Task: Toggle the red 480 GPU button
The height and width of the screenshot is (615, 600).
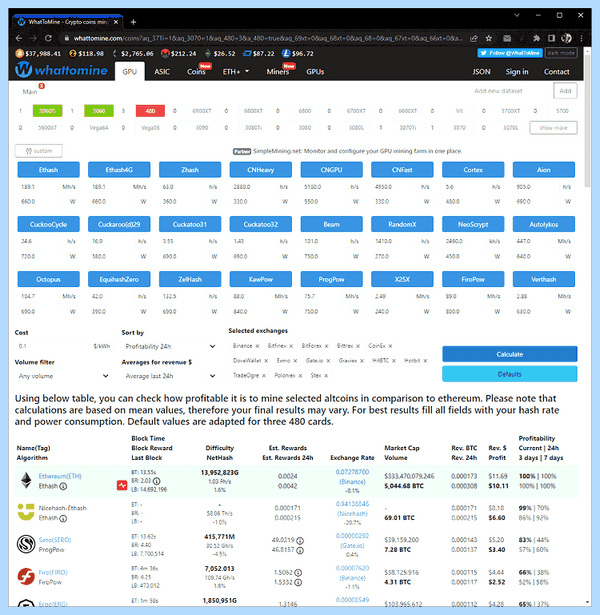Action: tap(150, 111)
